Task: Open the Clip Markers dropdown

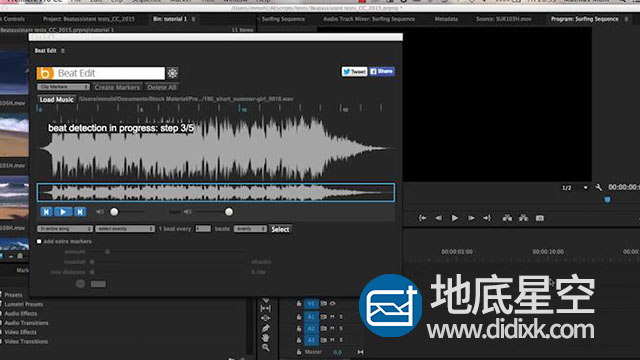Action: coord(63,87)
